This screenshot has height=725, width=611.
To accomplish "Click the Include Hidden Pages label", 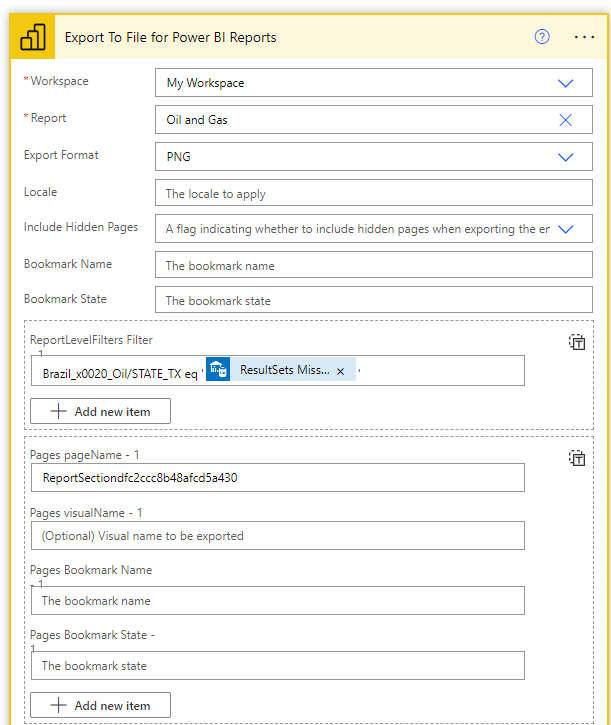I will point(81,227).
